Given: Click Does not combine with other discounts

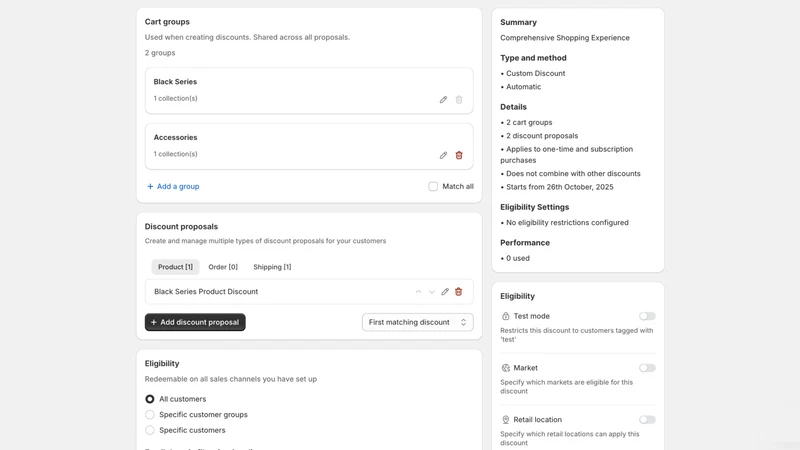Looking at the screenshot, I should click(573, 173).
